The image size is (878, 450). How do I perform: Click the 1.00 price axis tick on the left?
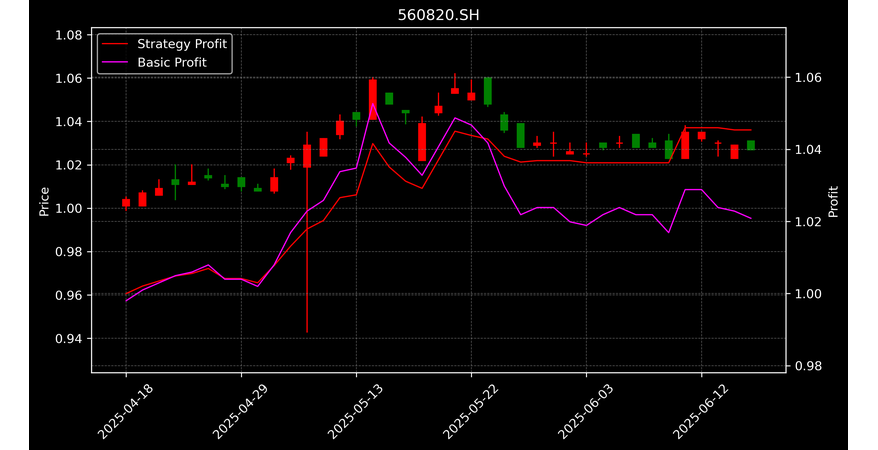(x=69, y=209)
